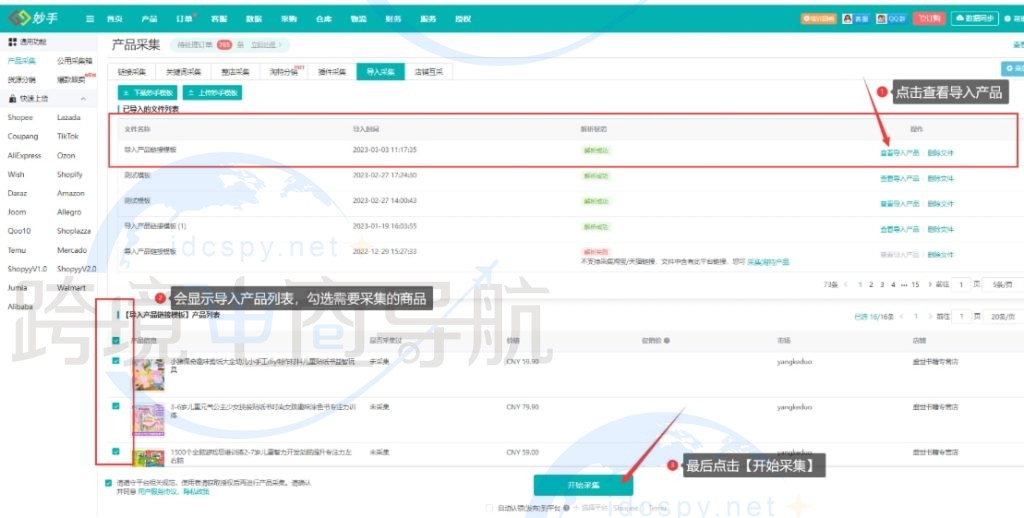
Task: Click the 开始采集 button
Action: 583,485
